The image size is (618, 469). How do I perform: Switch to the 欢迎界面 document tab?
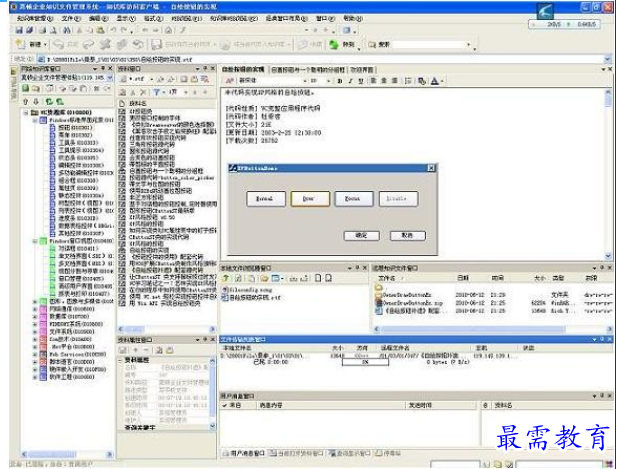coord(361,70)
